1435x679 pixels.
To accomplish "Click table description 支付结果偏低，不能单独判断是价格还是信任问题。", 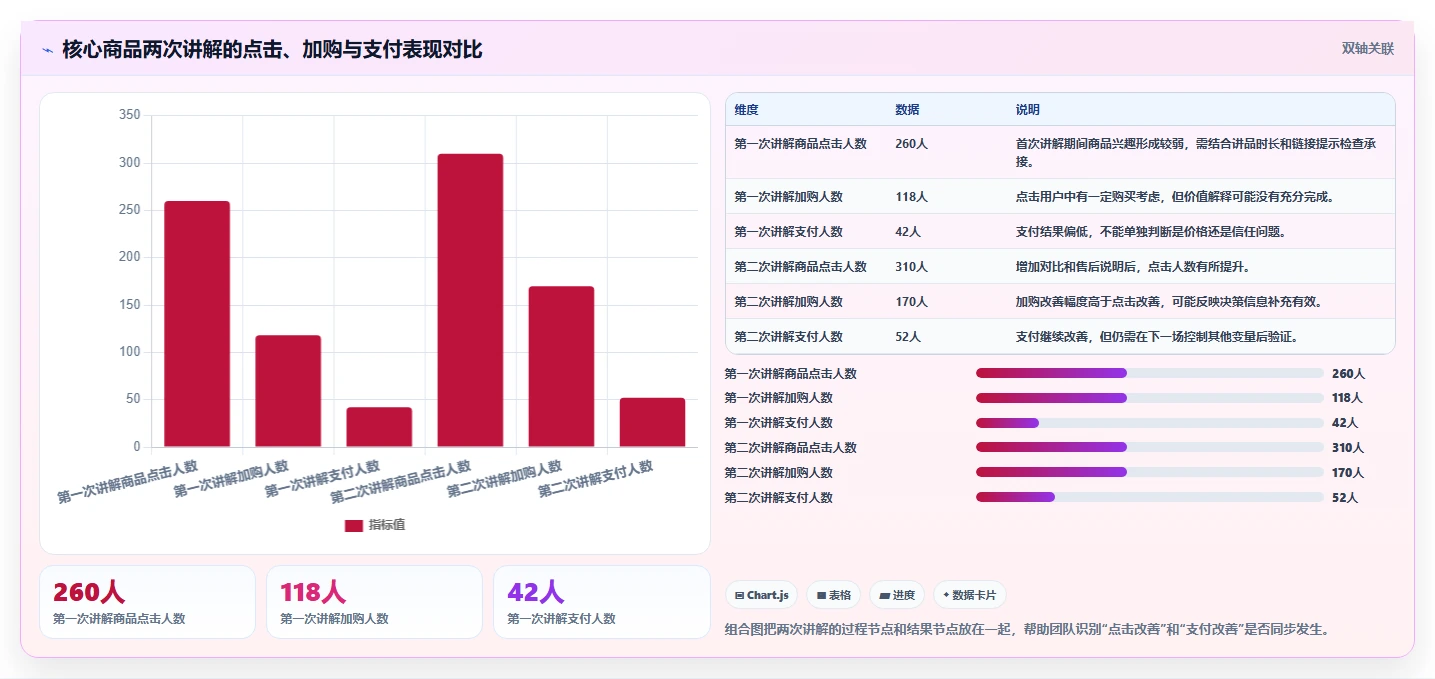I will pos(1150,232).
